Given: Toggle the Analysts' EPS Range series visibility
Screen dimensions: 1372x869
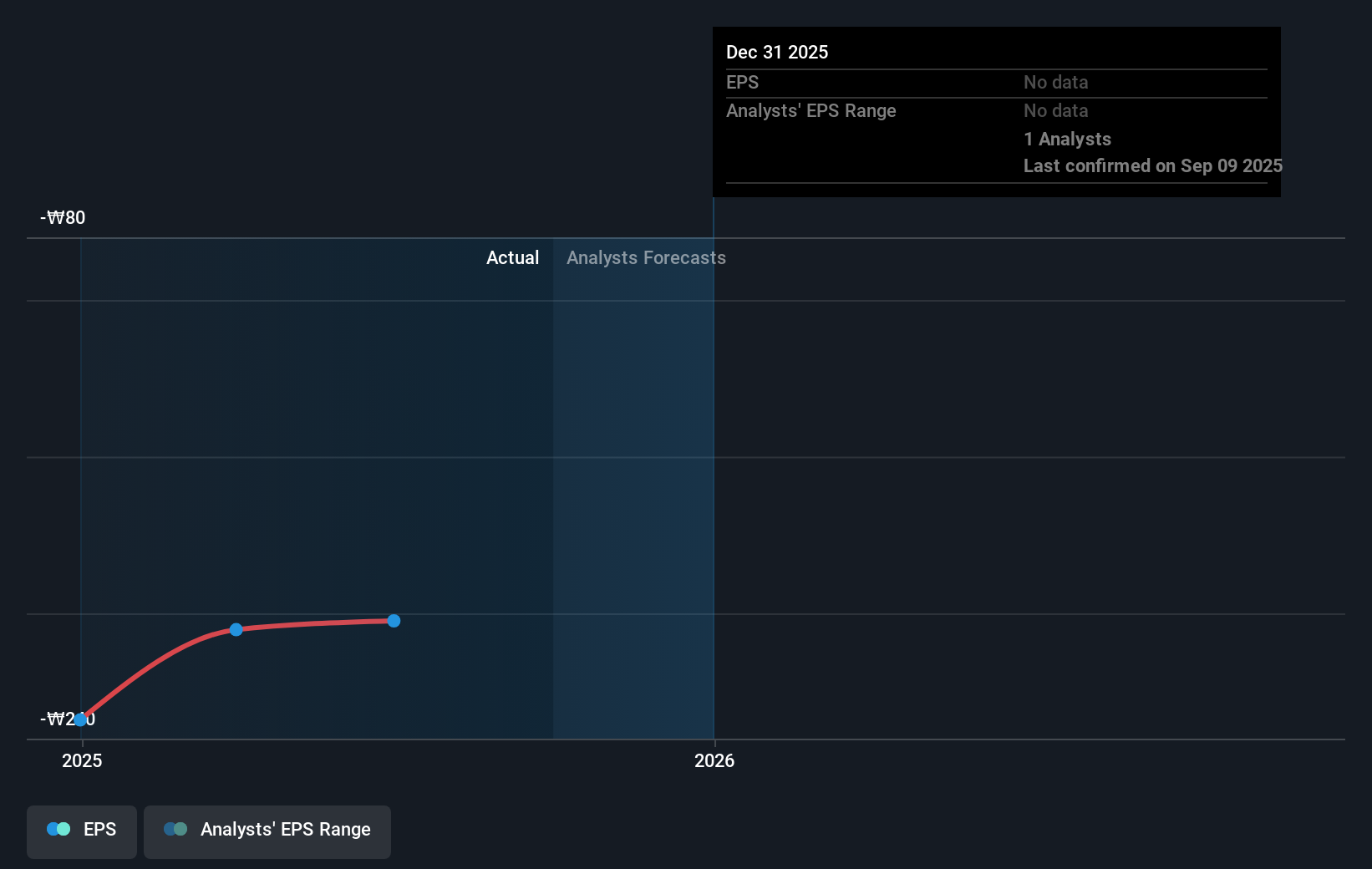Looking at the screenshot, I should point(267,831).
